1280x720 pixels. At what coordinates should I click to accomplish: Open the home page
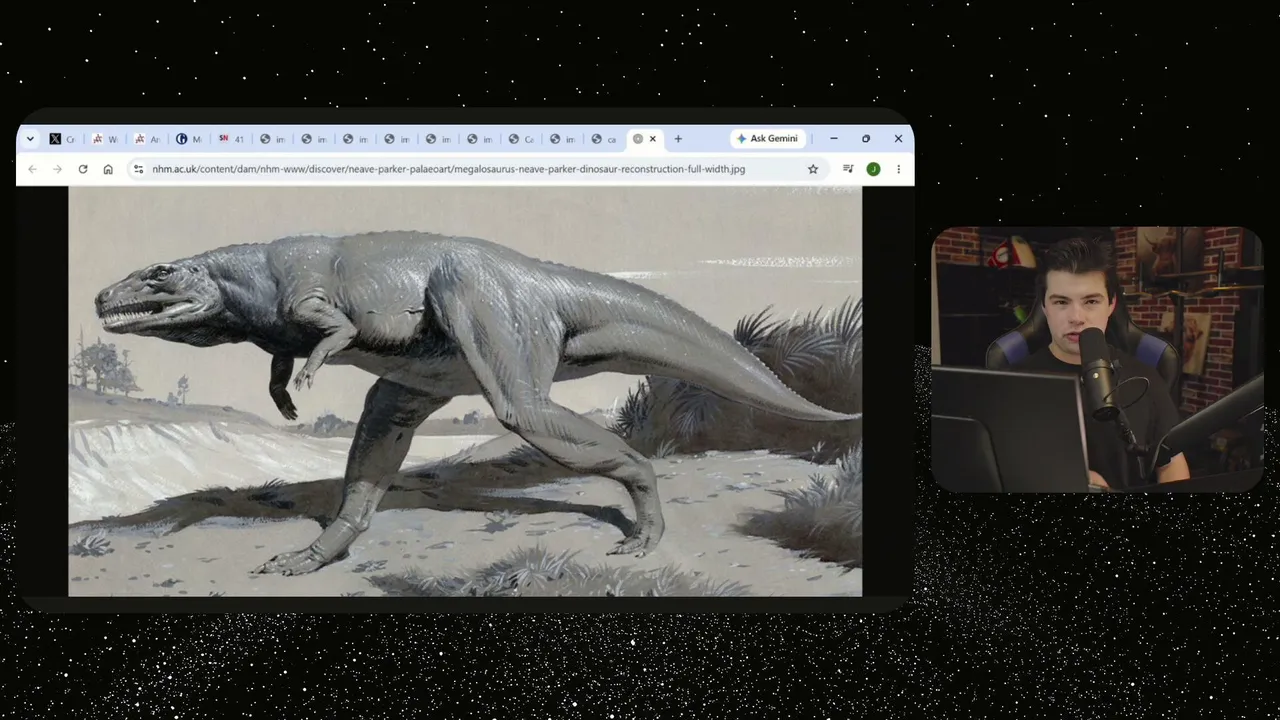pos(108,169)
